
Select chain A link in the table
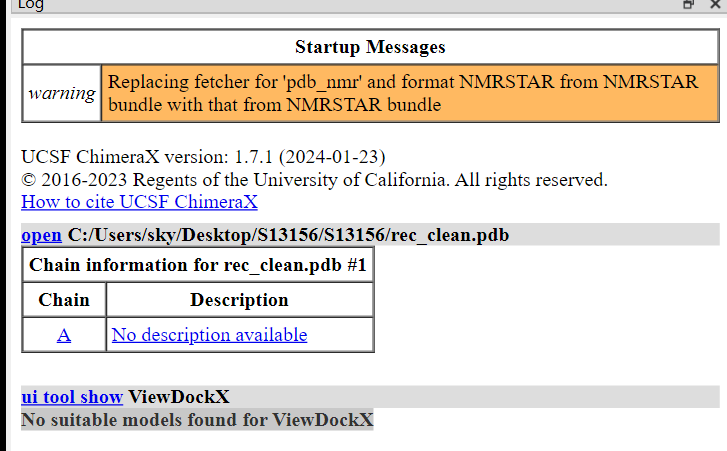tap(64, 335)
